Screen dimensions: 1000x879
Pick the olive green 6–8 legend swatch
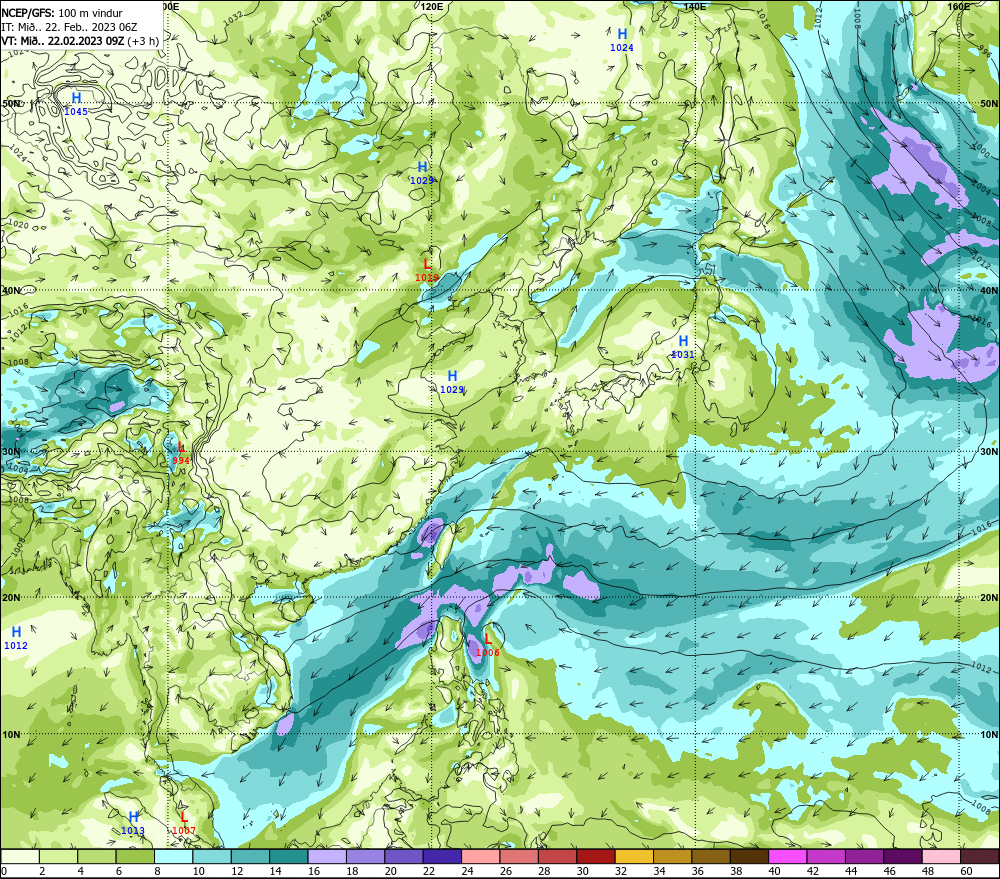click(x=135, y=856)
